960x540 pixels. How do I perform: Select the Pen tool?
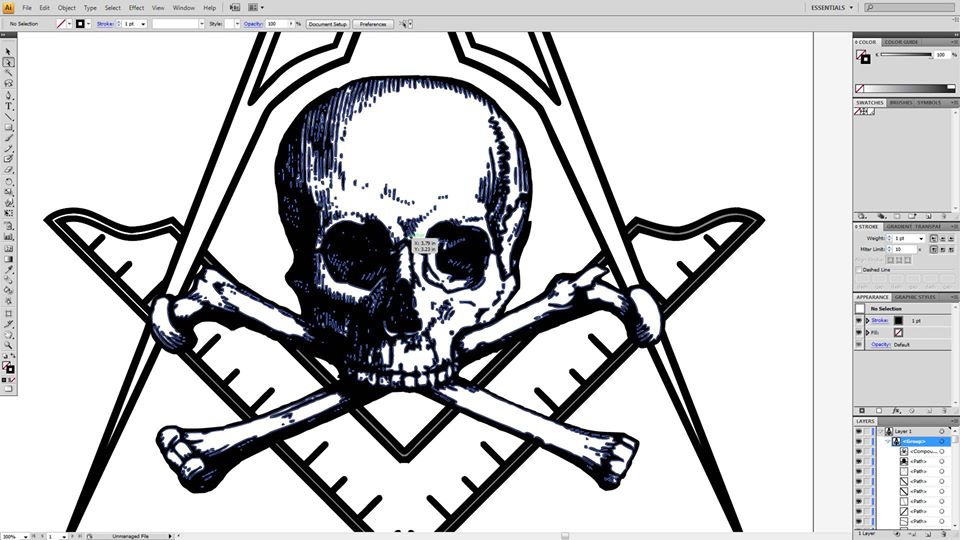tap(9, 95)
